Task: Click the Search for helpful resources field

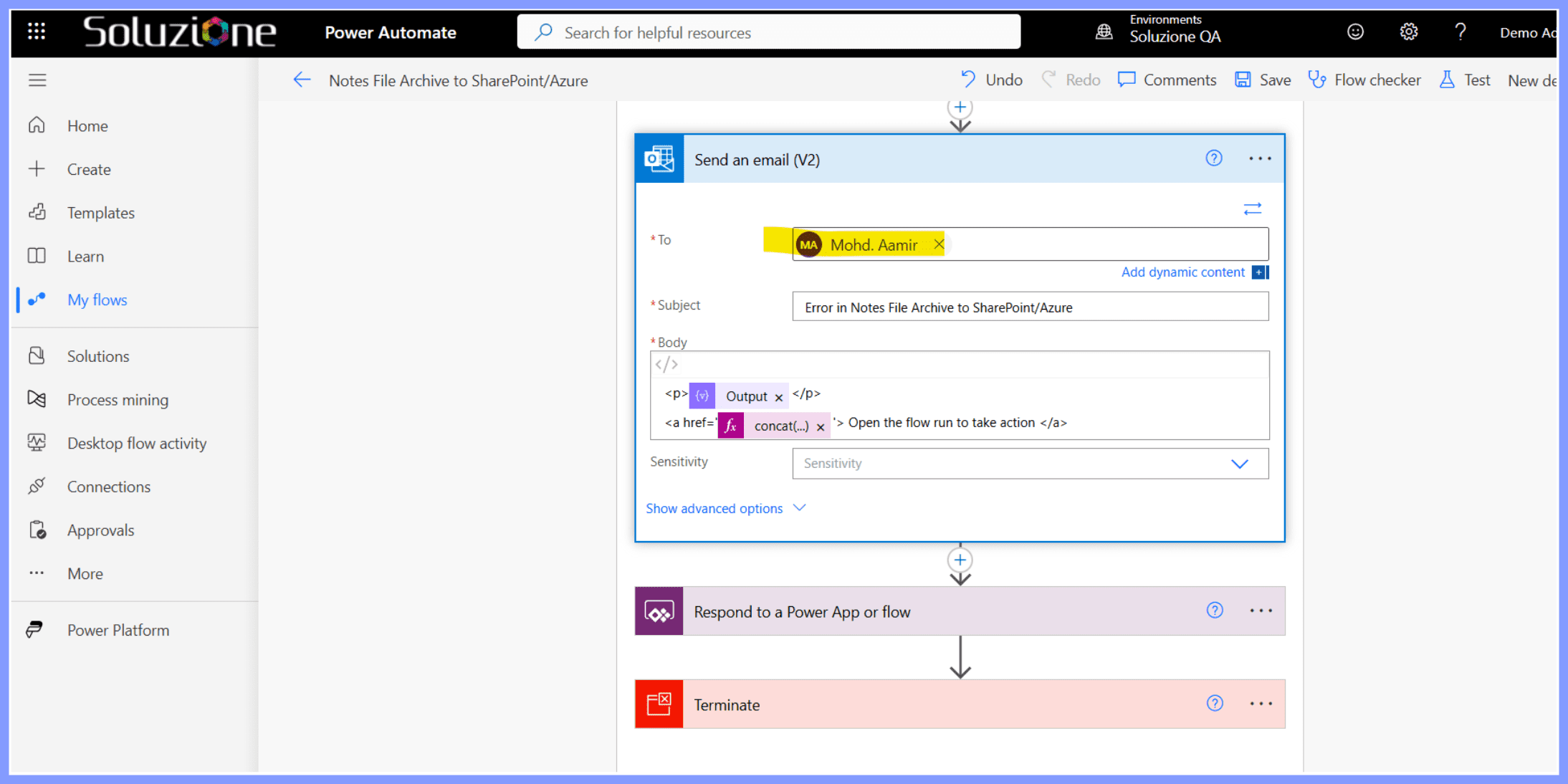Action: pos(767,32)
